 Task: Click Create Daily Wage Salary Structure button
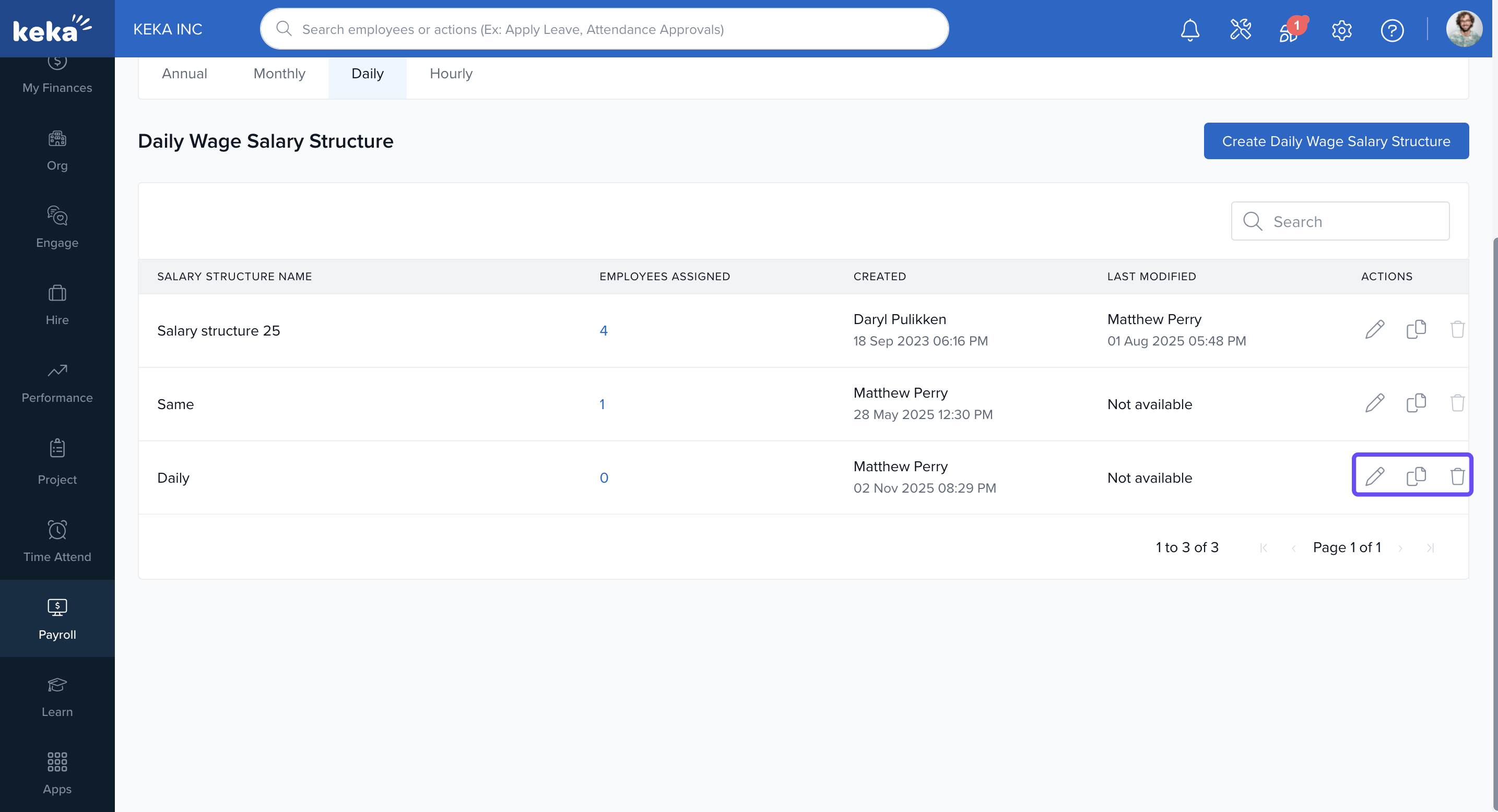(1336, 141)
